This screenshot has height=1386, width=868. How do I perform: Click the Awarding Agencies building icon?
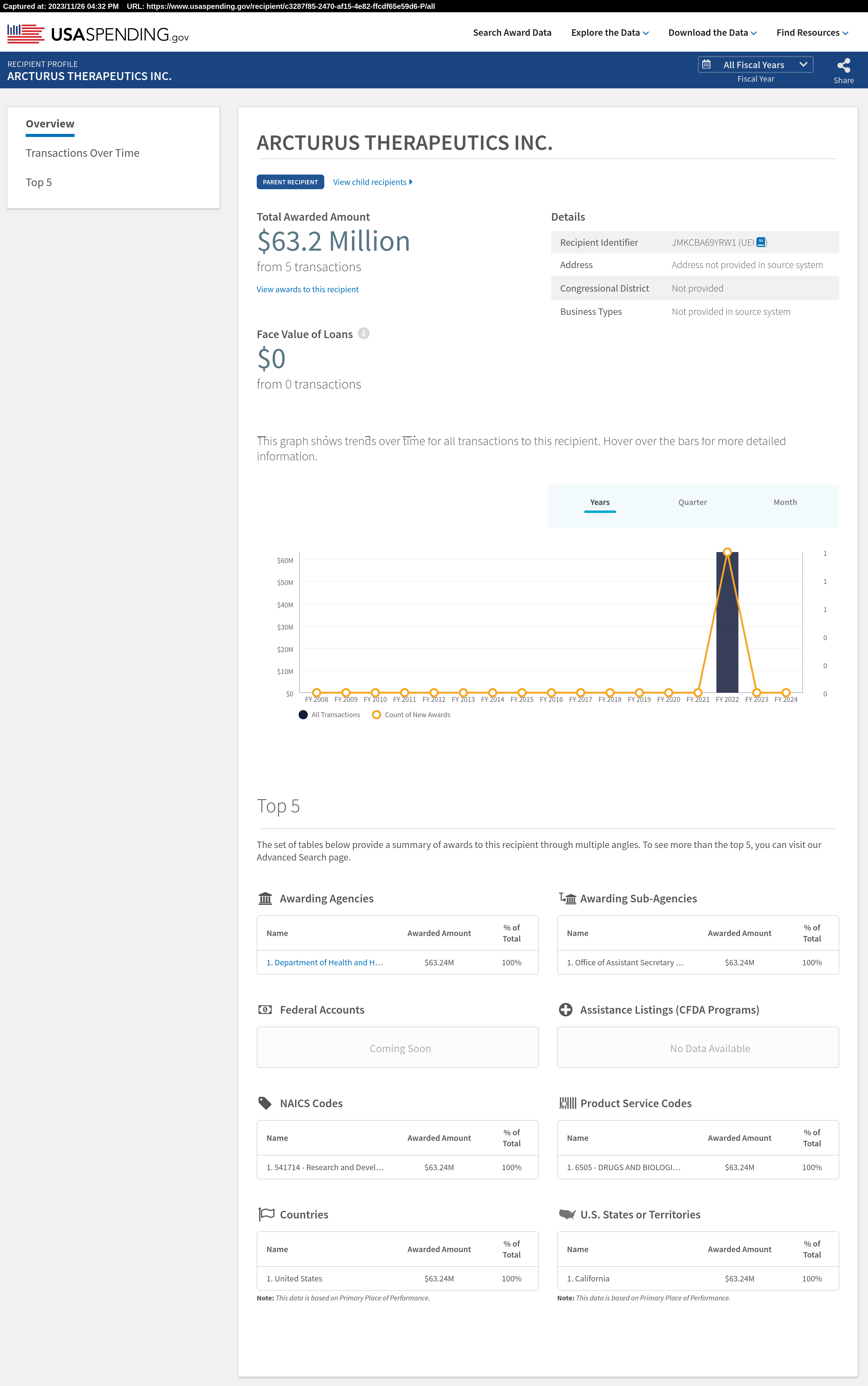pyautogui.click(x=265, y=898)
